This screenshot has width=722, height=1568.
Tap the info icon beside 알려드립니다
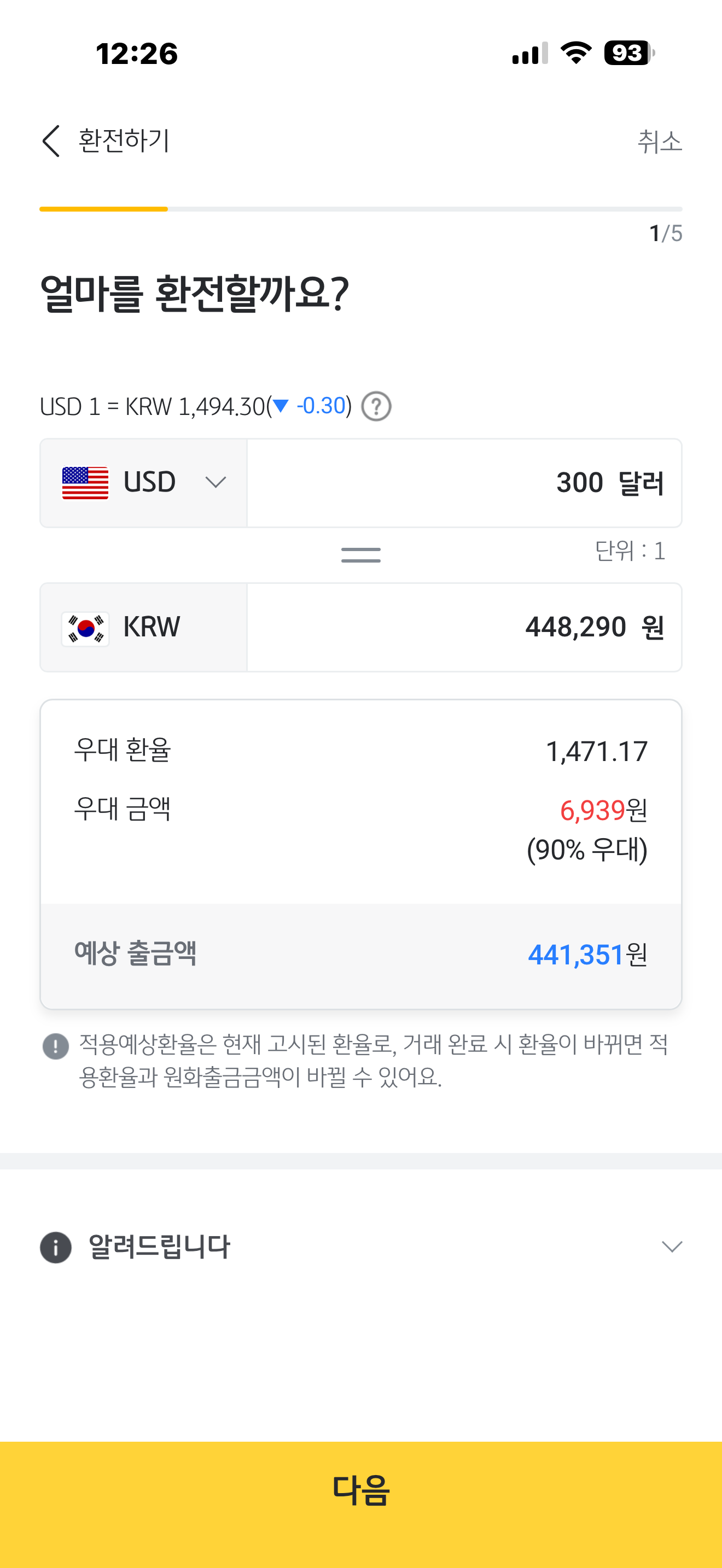click(55, 1247)
